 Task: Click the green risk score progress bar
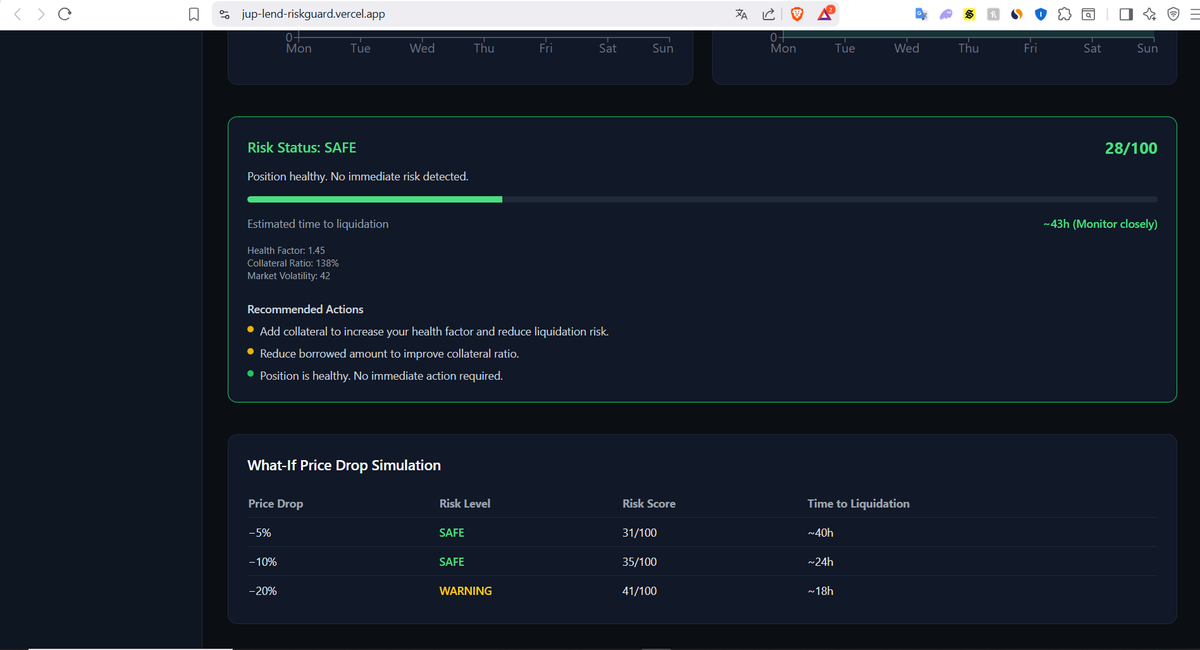pos(375,199)
